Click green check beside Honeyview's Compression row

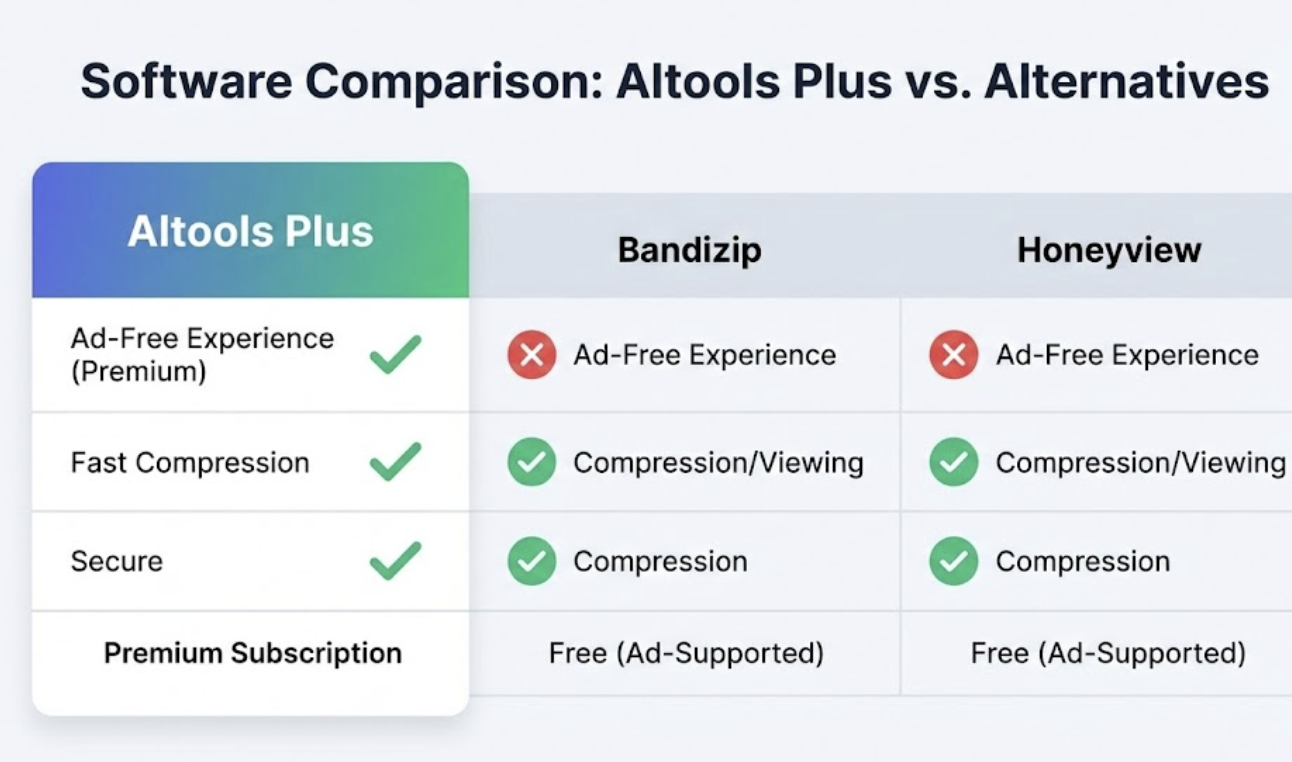click(x=953, y=561)
